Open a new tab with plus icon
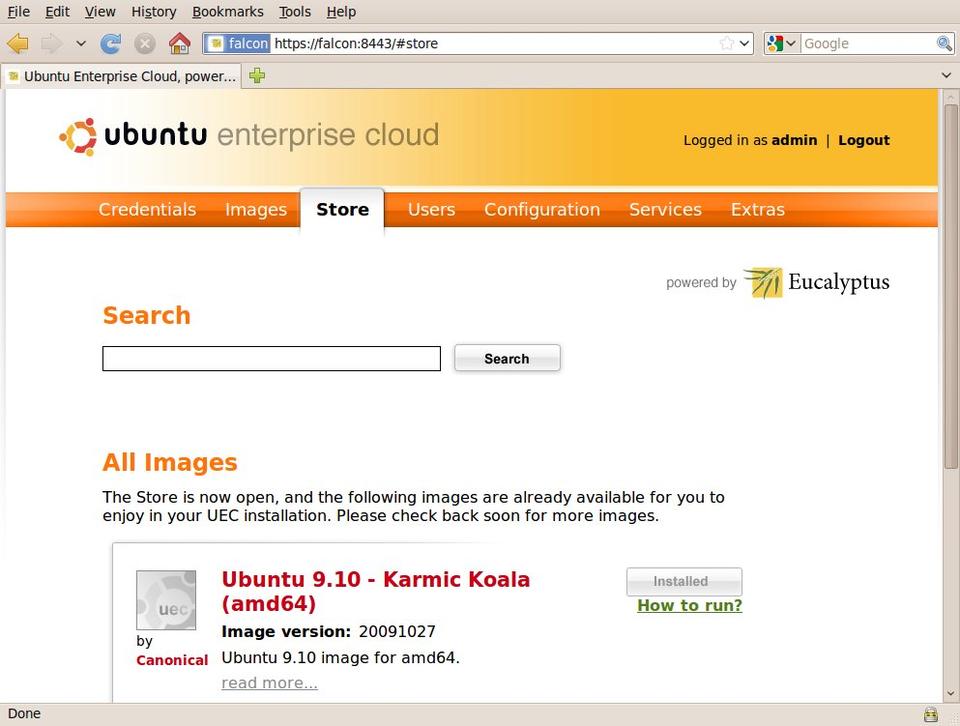 point(257,76)
